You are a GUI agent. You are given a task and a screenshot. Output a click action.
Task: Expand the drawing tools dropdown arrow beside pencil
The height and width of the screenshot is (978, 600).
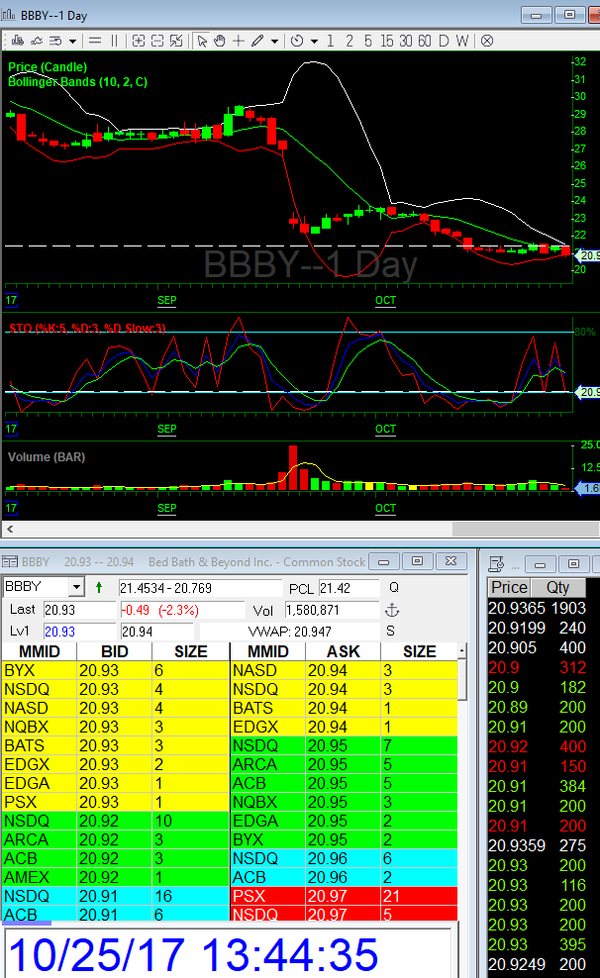(x=273, y=41)
